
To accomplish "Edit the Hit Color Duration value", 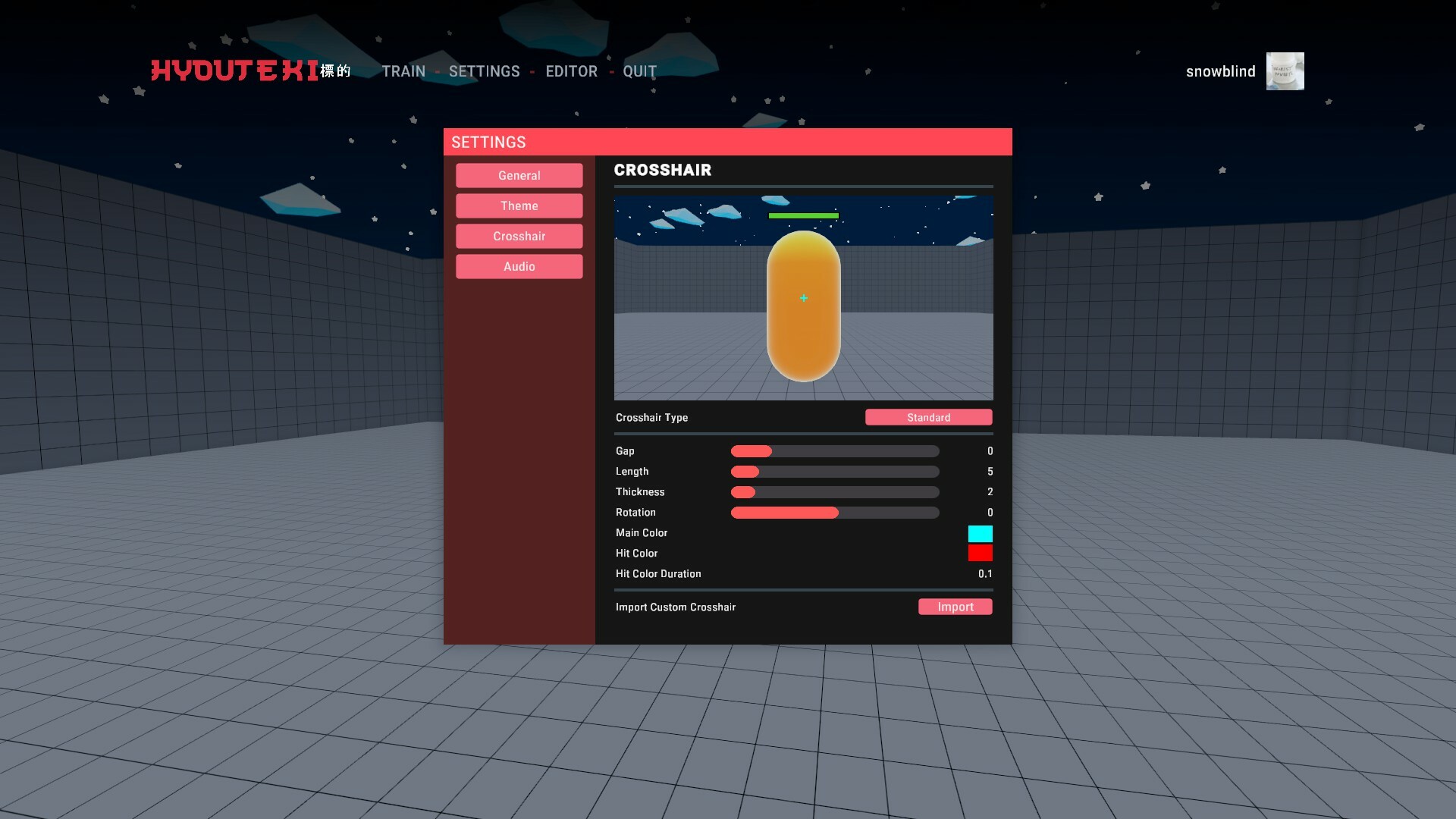I will 984,574.
